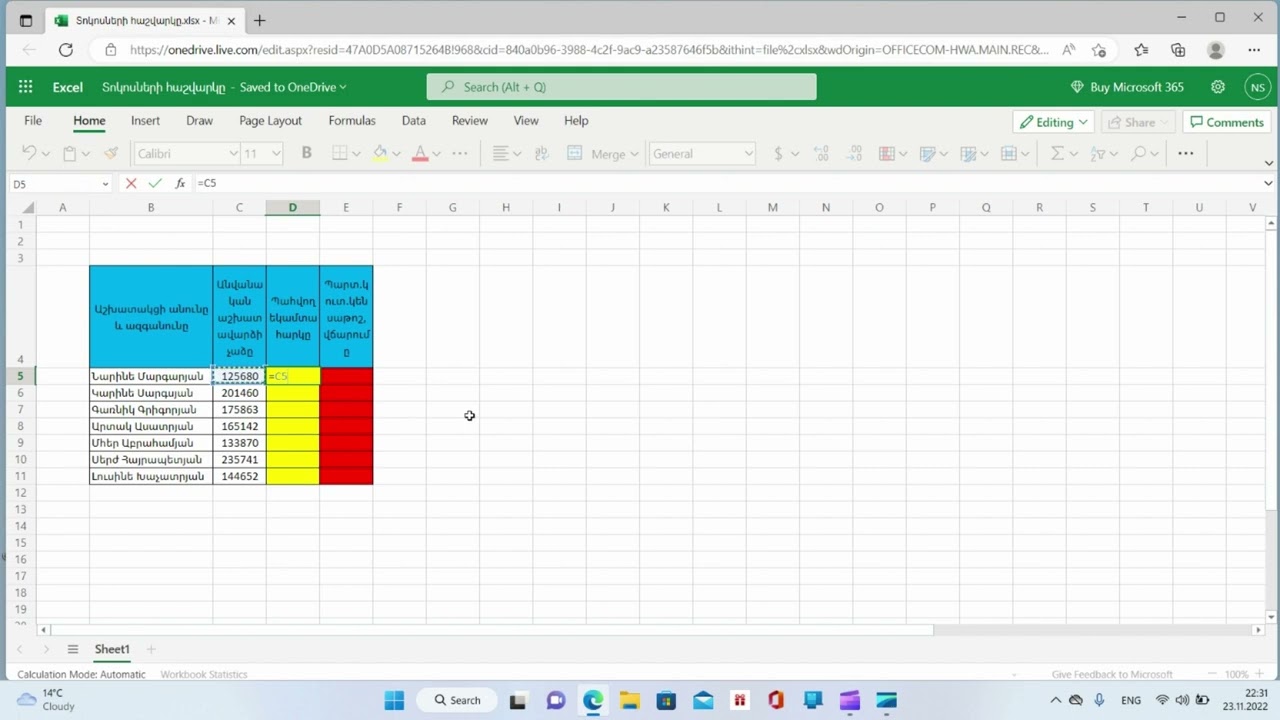Screen dimensions: 1280x720
Task: Add a new sheet with plus icon
Action: point(151,649)
